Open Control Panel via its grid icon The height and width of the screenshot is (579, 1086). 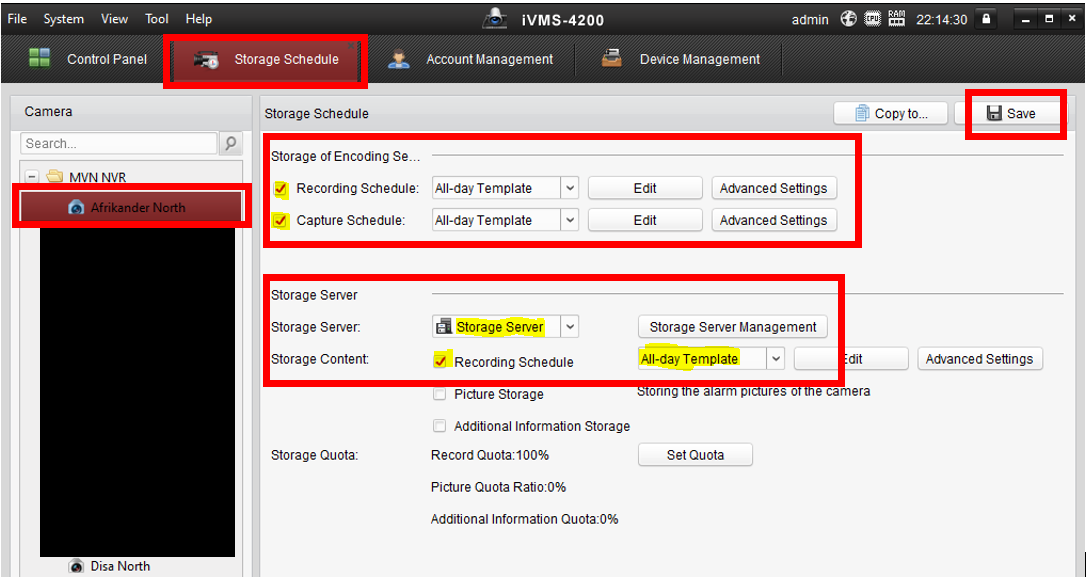coord(40,59)
